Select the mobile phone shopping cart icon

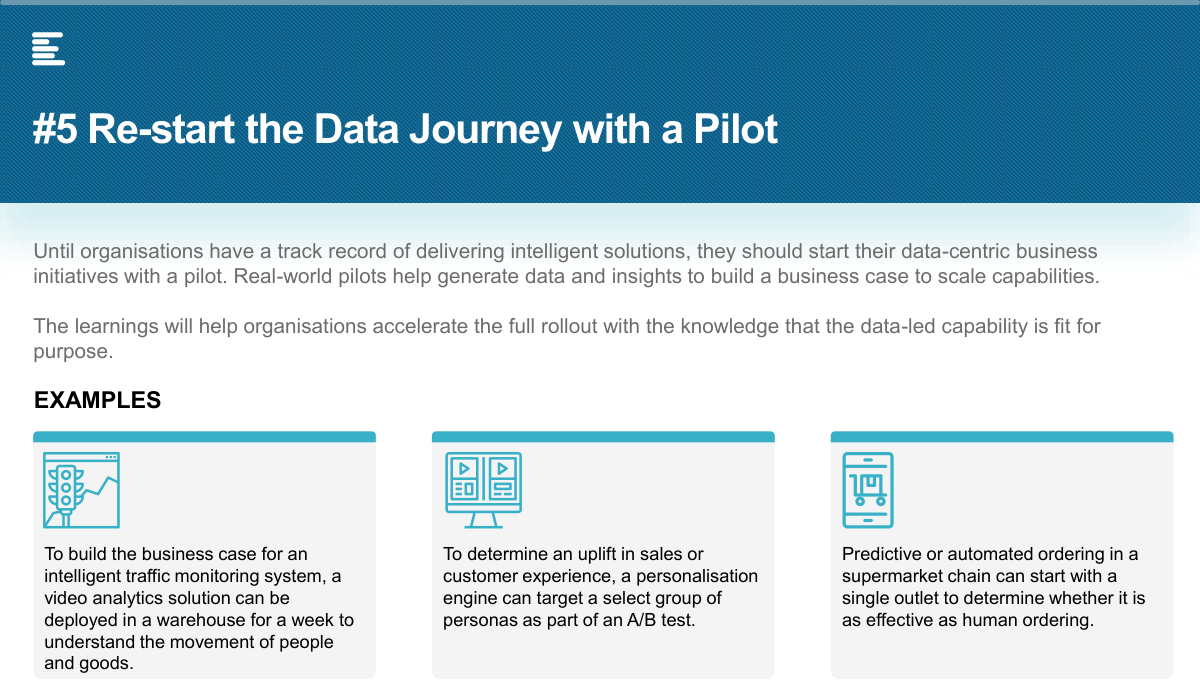(868, 490)
